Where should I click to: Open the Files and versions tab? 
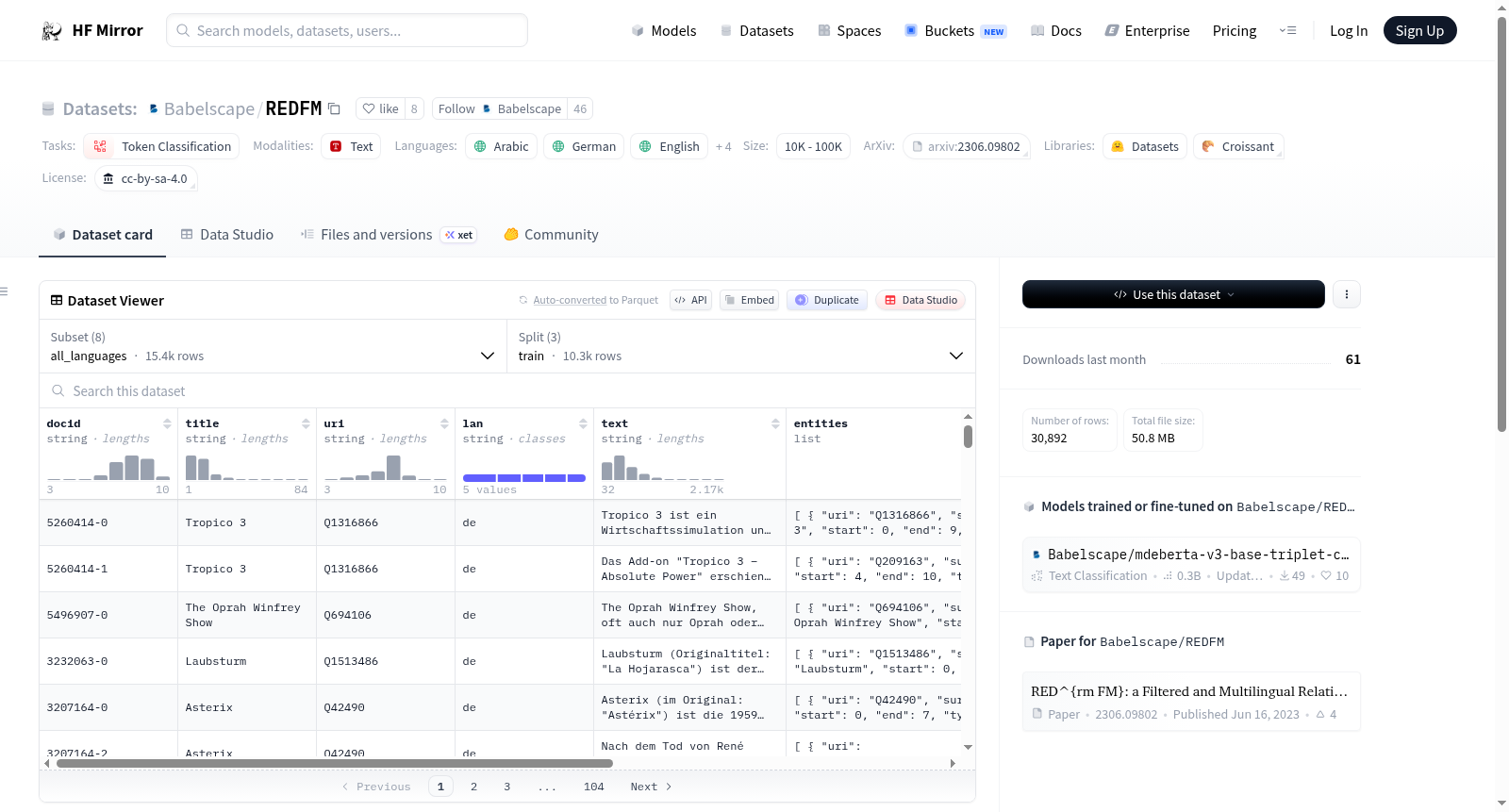coord(389,235)
